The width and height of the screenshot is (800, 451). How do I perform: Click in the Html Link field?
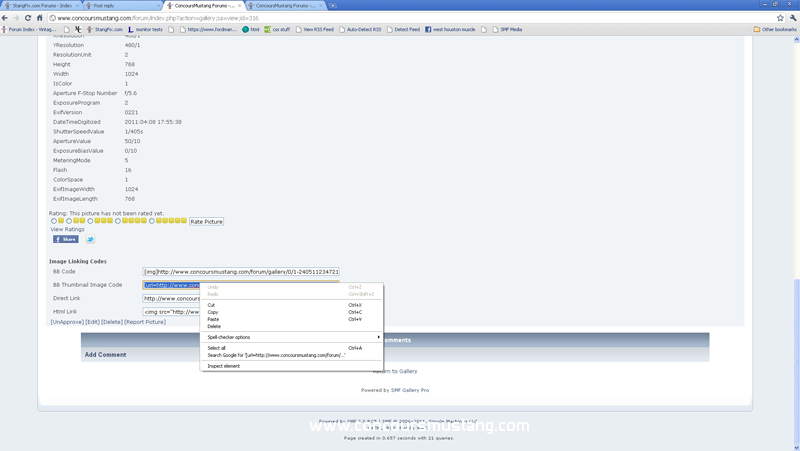pyautogui.click(x=171, y=312)
